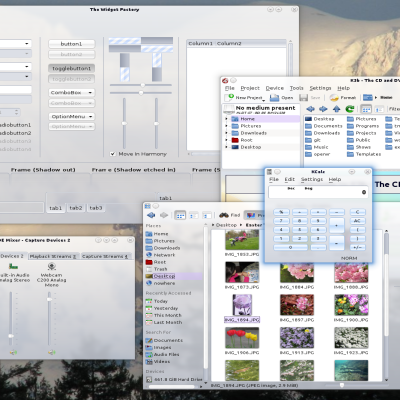The image size is (400, 400).
Task: Expand the Root tree node in K3b
Action: (x=227, y=140)
